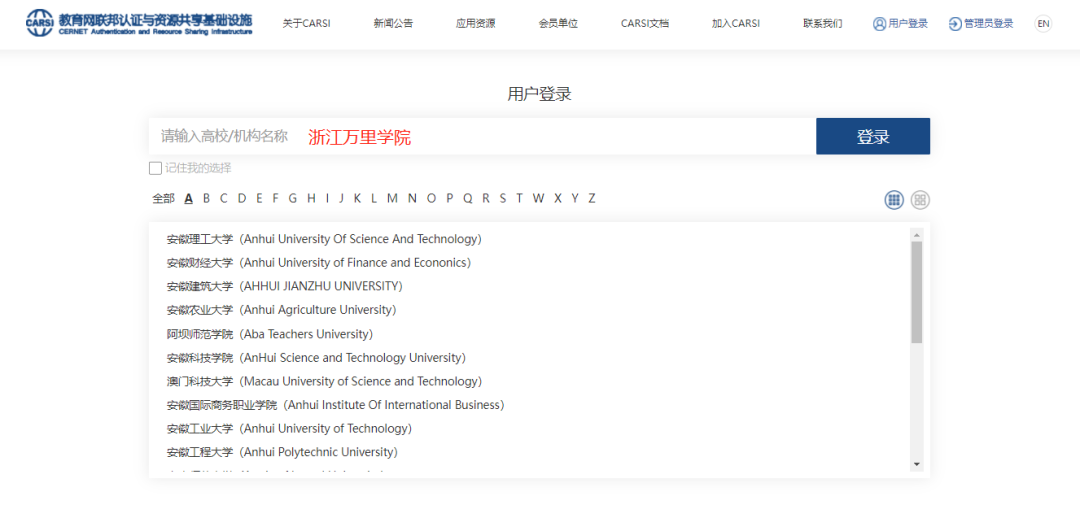Open the 加入CARSI menu

pos(736,23)
